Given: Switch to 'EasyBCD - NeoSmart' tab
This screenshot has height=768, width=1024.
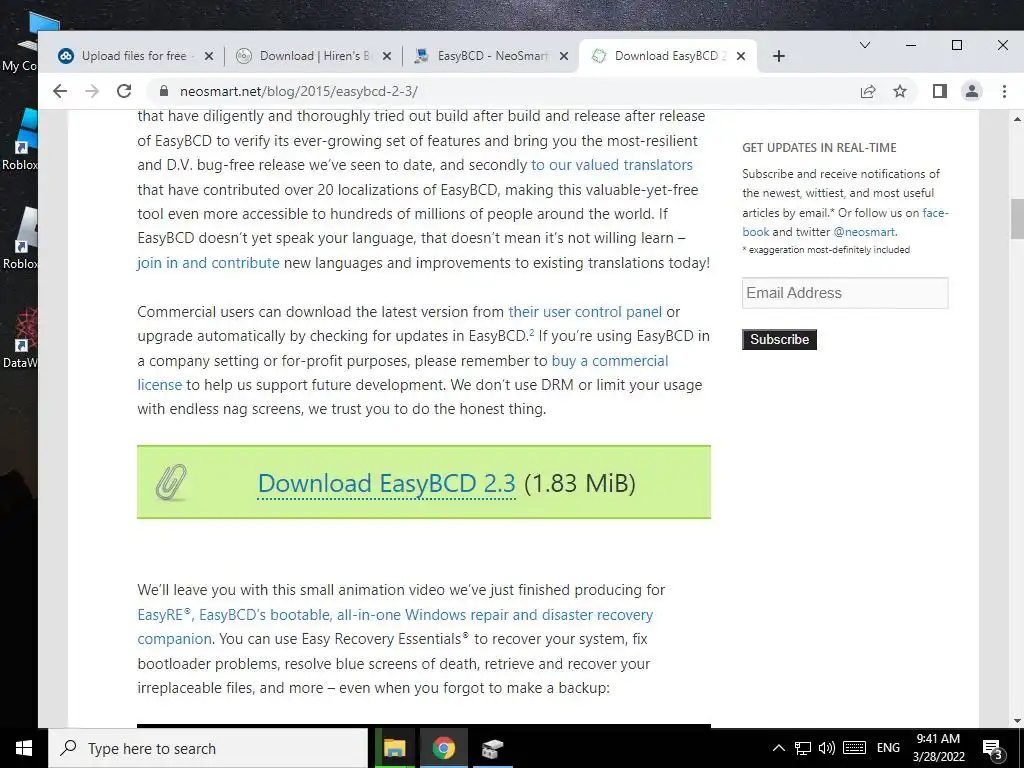Looking at the screenshot, I should click(x=492, y=56).
